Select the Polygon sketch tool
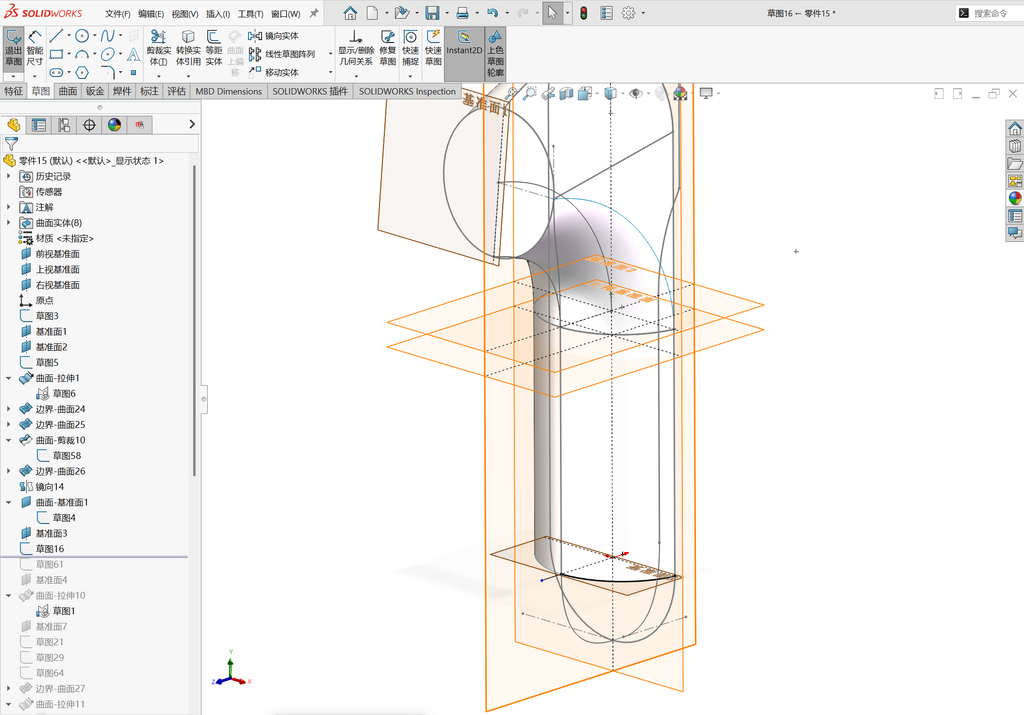 [82, 72]
